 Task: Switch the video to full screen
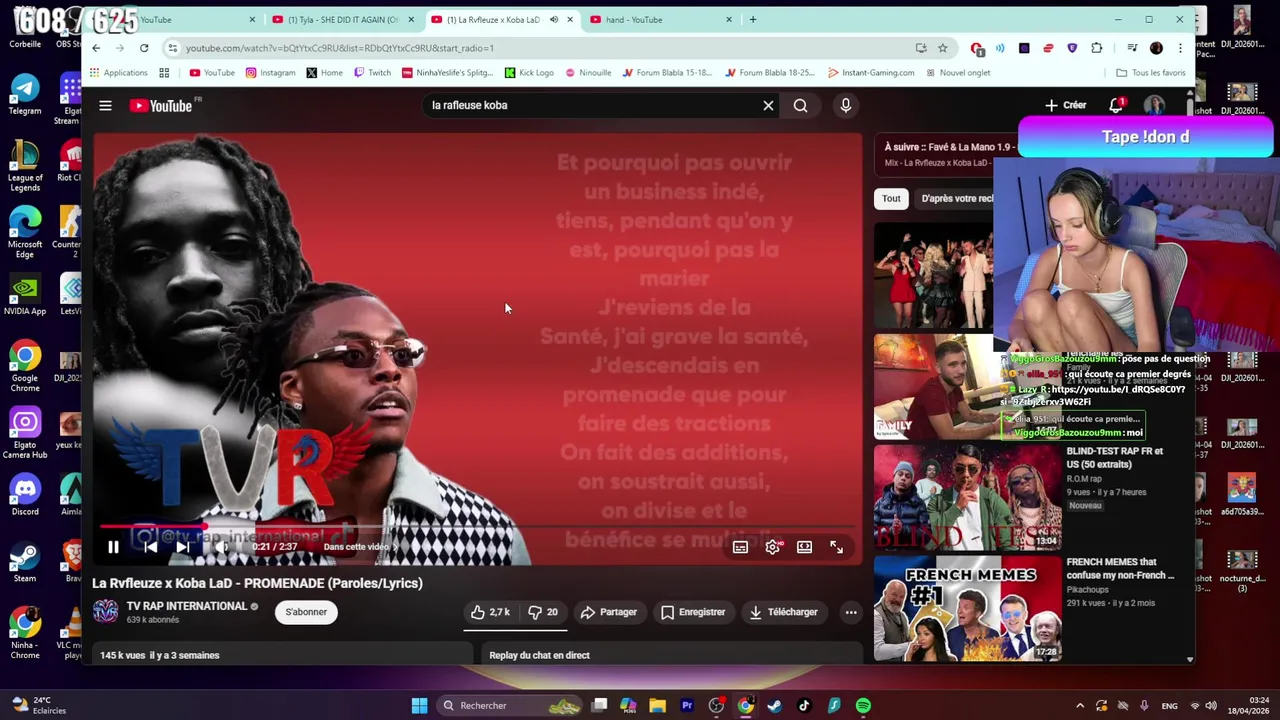(x=836, y=547)
